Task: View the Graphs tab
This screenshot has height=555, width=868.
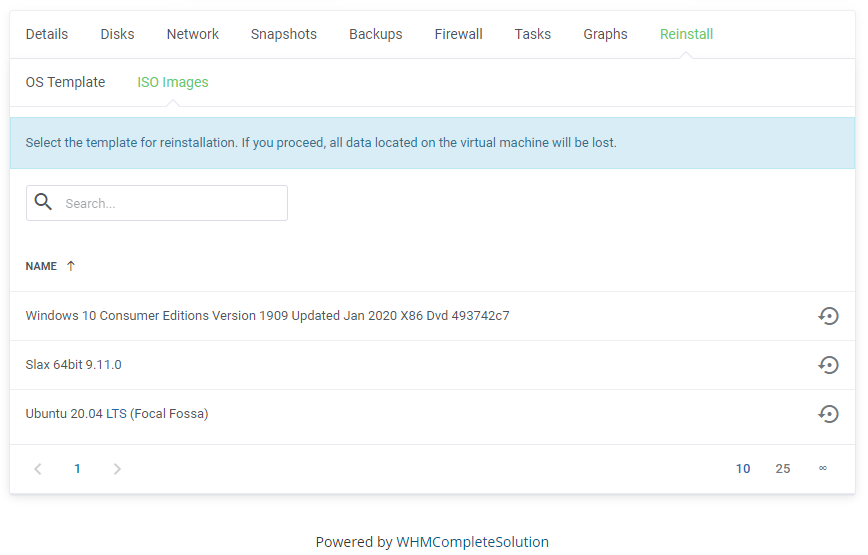Action: point(605,34)
